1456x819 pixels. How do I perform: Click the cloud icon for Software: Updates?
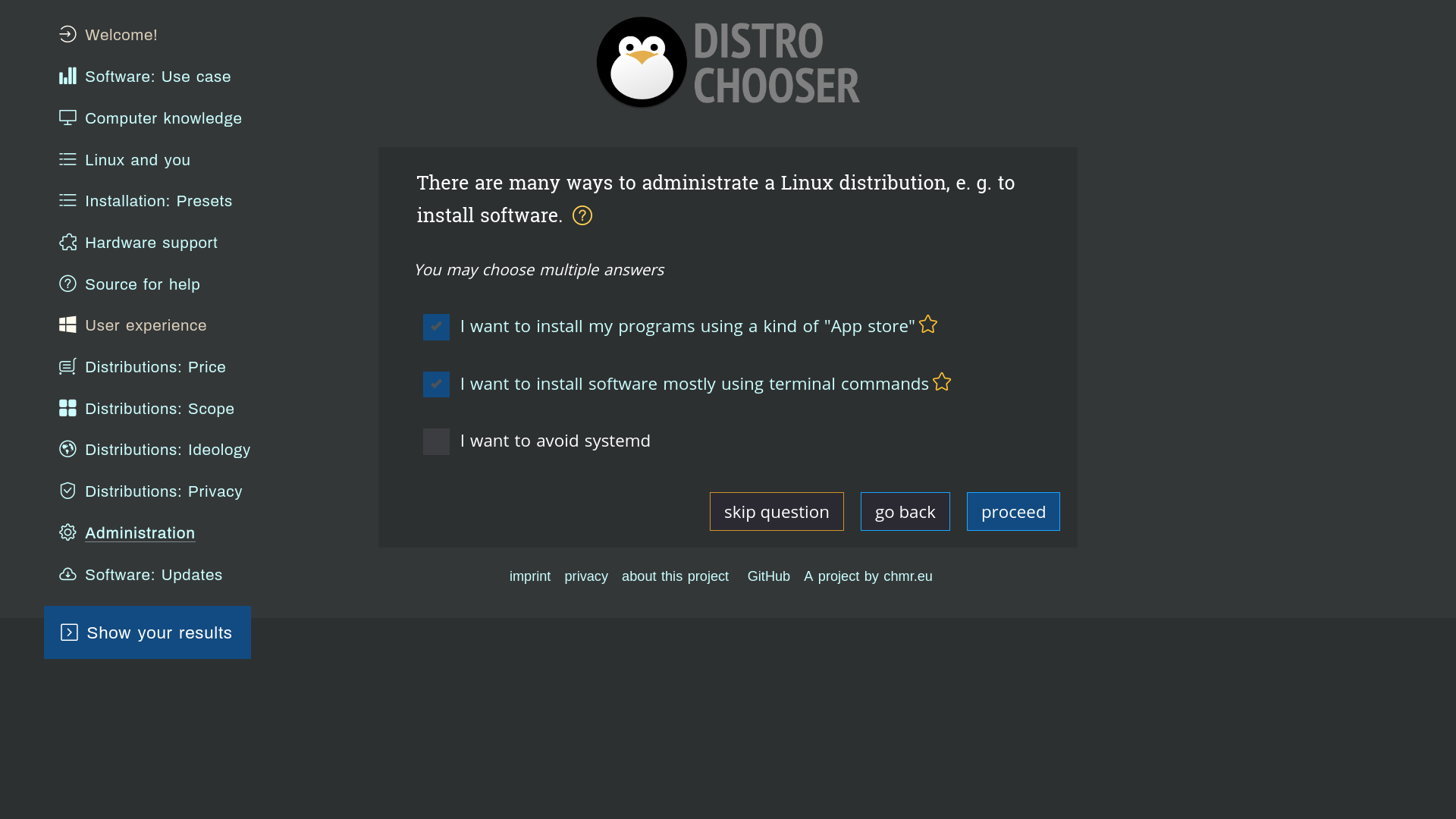pos(67,574)
